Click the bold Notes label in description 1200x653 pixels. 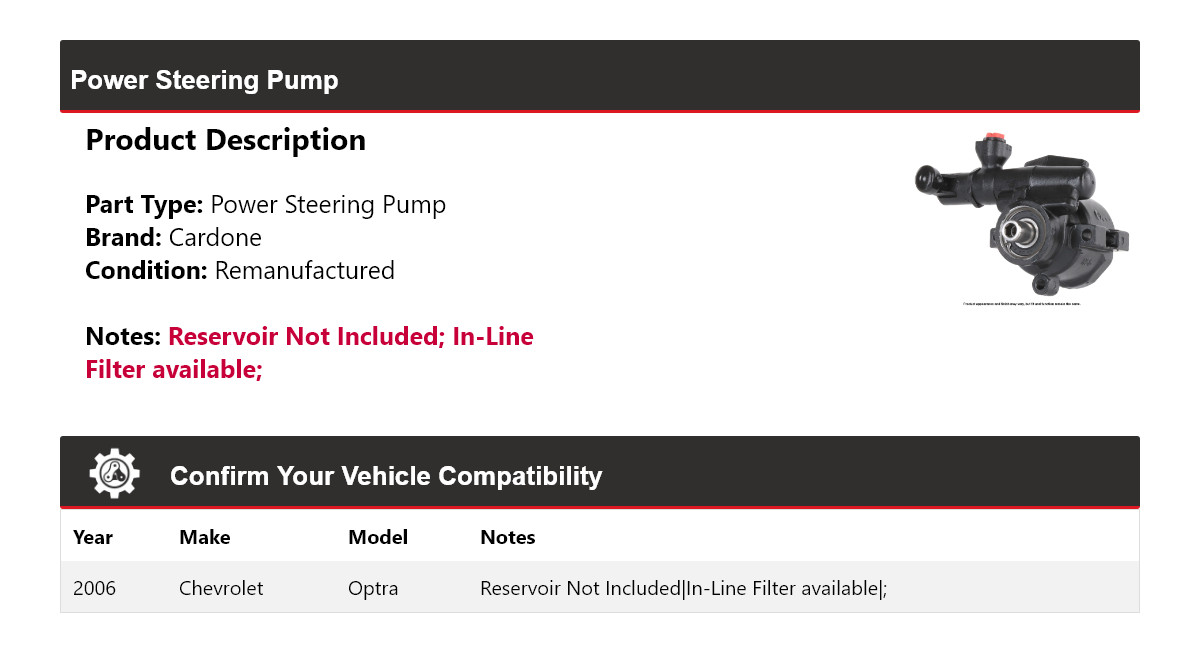click(x=123, y=337)
